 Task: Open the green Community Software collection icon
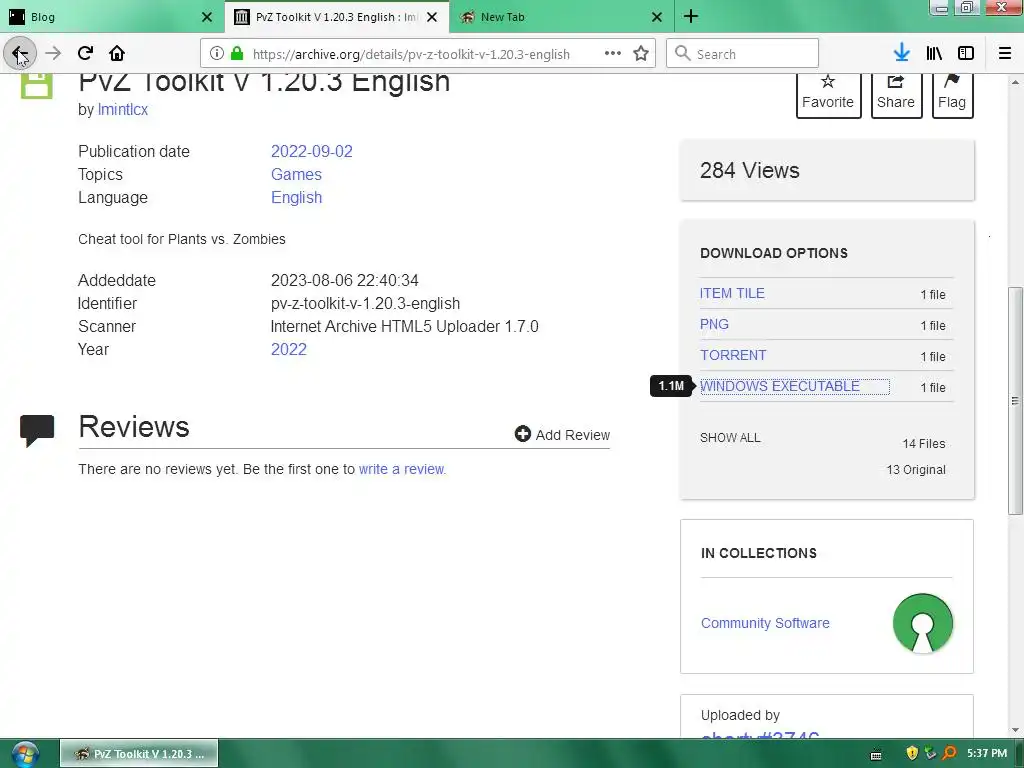click(x=923, y=623)
